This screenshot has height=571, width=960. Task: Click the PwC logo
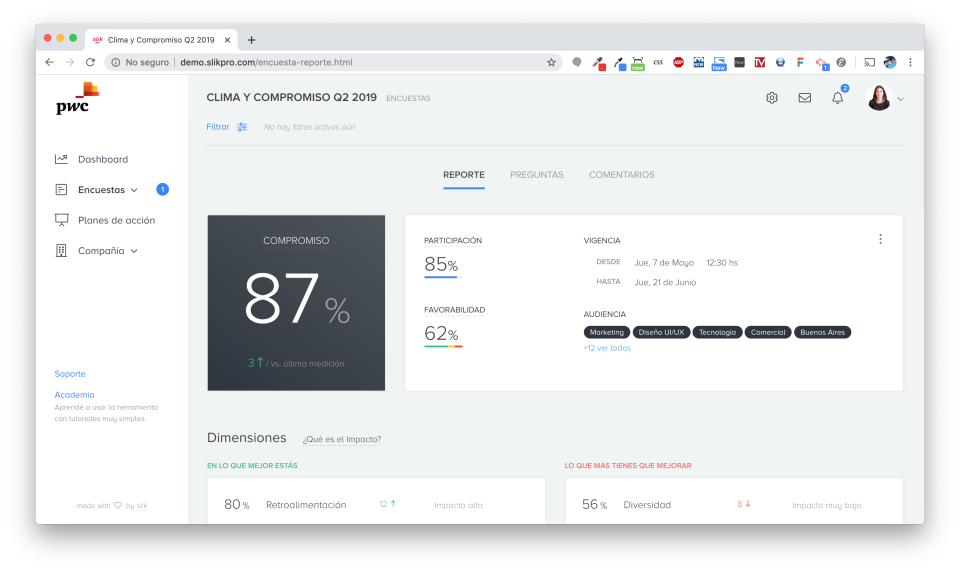click(77, 99)
